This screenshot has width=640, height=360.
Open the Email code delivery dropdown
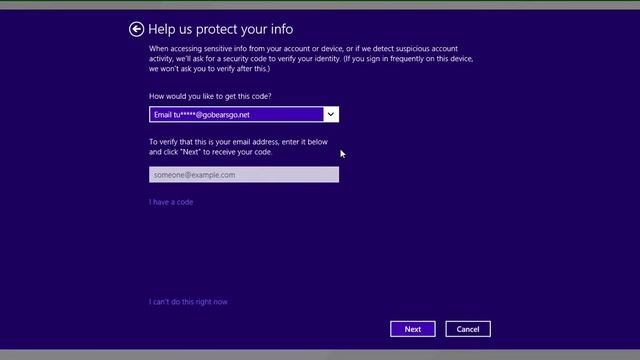(244, 115)
